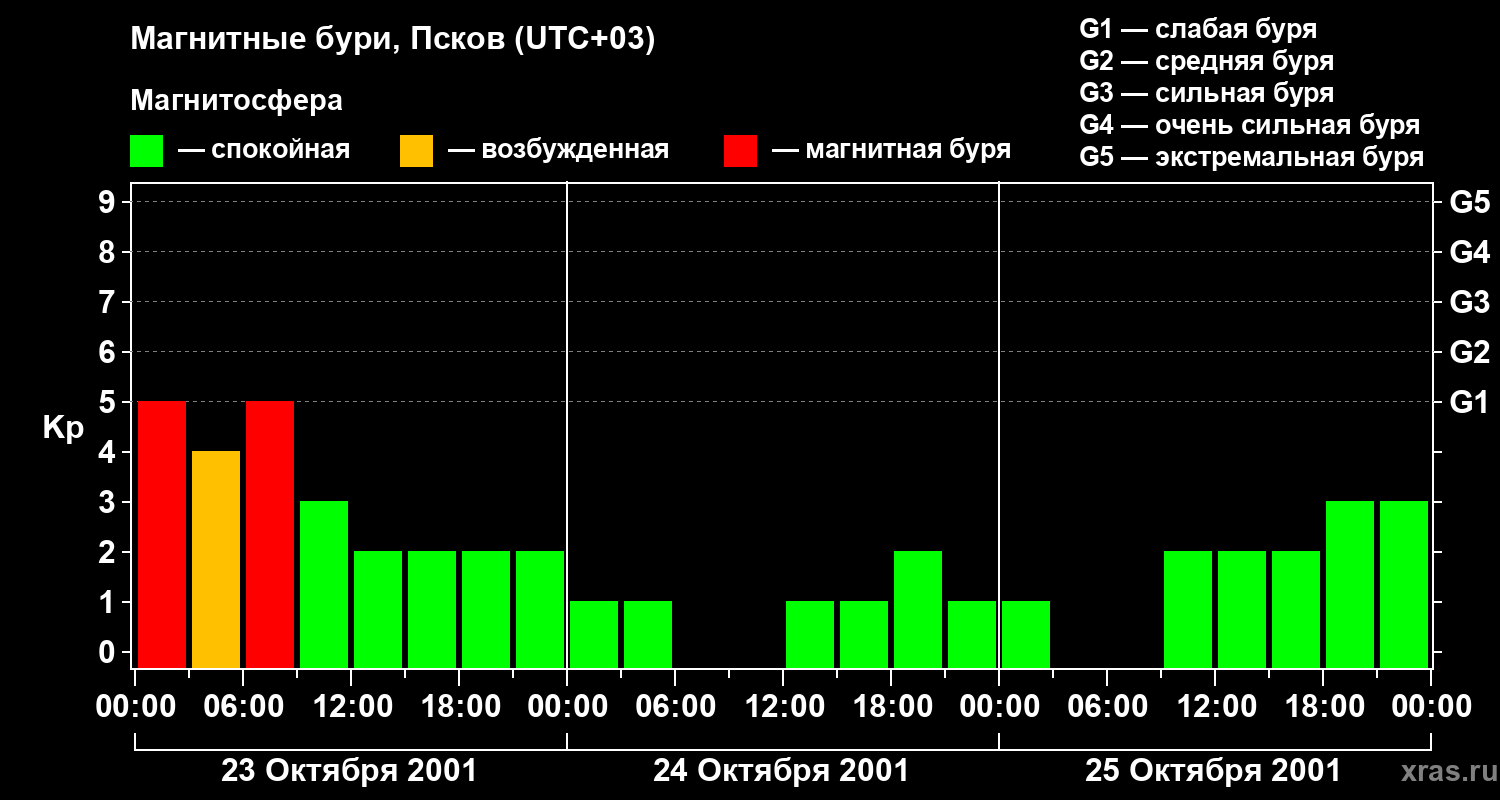This screenshot has width=1500, height=800.
Task: Select Kp axis value 9
Action: (108, 202)
